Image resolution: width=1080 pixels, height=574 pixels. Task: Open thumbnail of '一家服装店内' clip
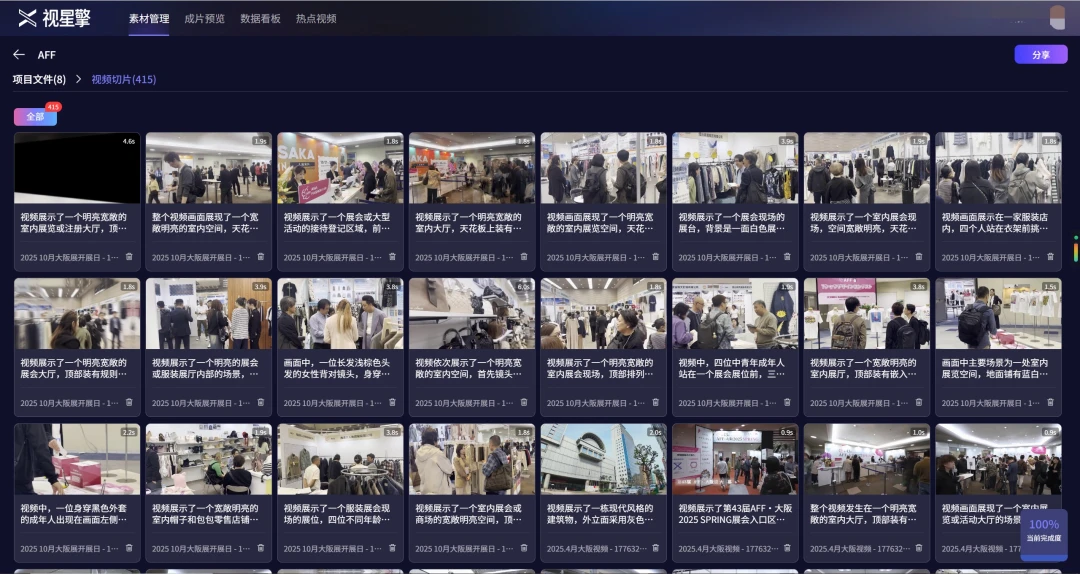(998, 168)
